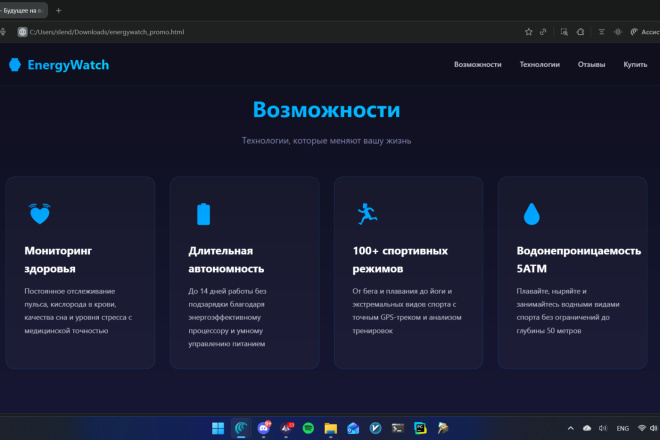Open a new browser tab with plus

(59, 11)
